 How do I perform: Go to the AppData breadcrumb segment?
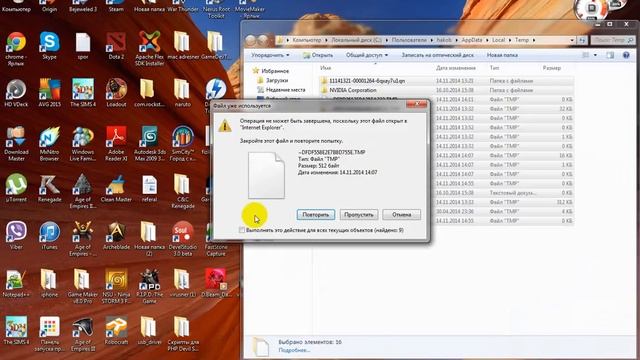click(x=472, y=40)
